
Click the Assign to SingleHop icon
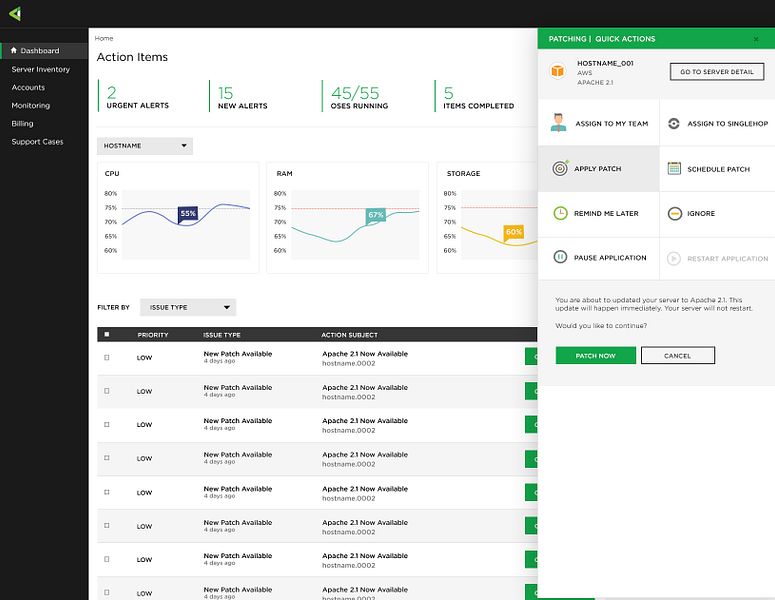click(674, 124)
